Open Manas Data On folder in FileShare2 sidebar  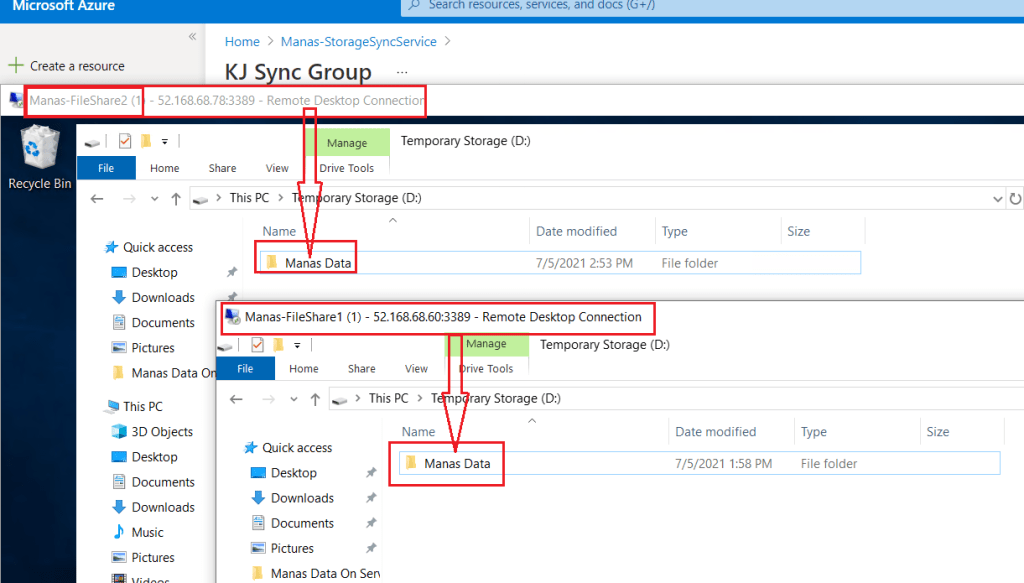164,373
